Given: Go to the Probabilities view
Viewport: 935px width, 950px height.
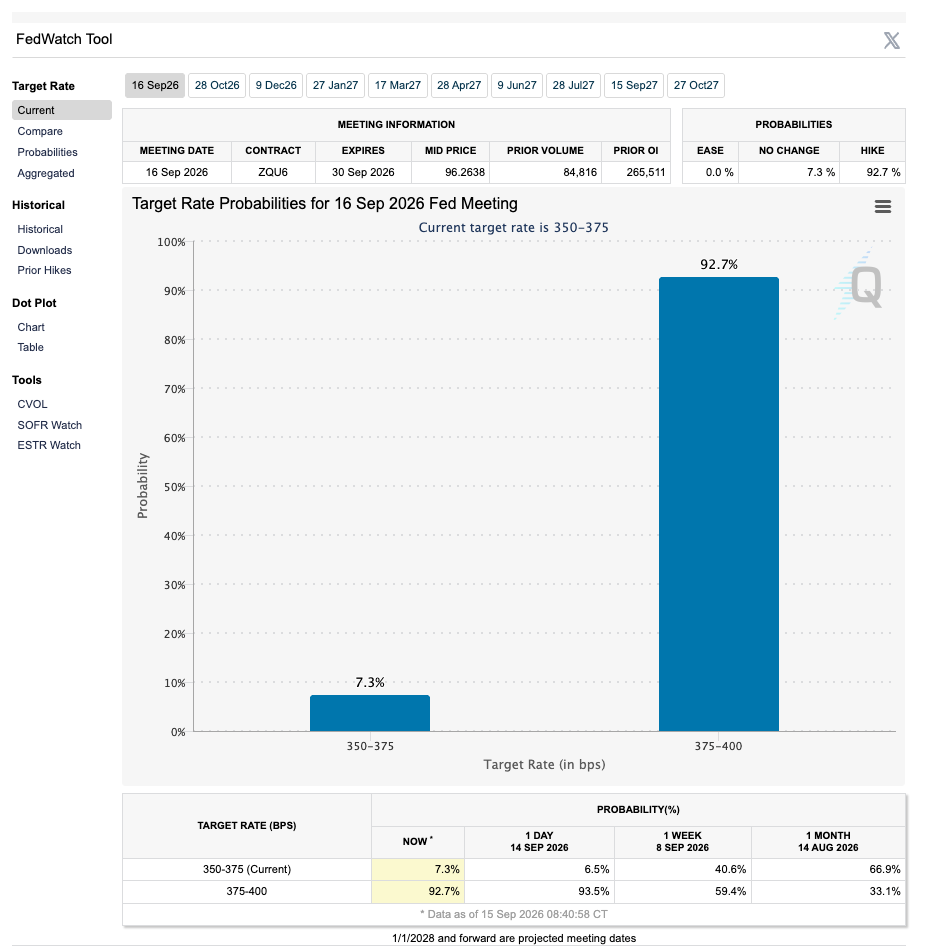Looking at the screenshot, I should [x=47, y=152].
